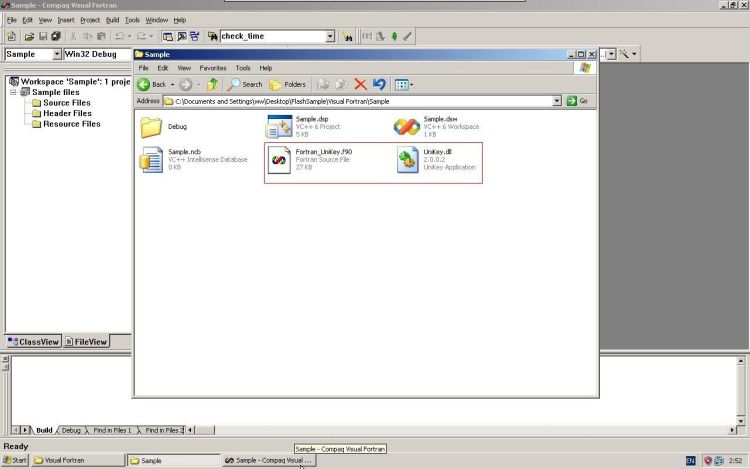The height and width of the screenshot is (469, 750).
Task: Click the blue Undo icon in Explorer
Action: pos(379,85)
